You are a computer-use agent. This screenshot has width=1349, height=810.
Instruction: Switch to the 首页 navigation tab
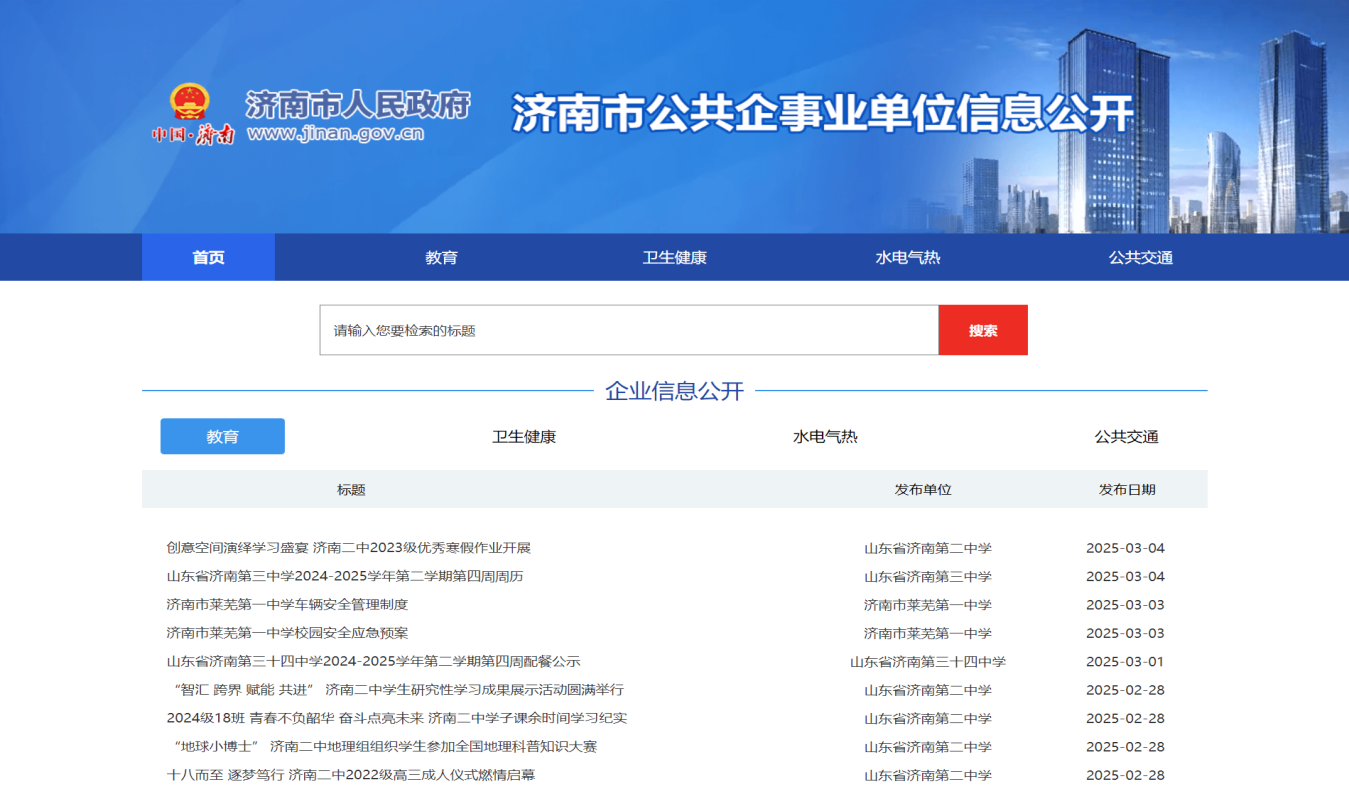(207, 256)
